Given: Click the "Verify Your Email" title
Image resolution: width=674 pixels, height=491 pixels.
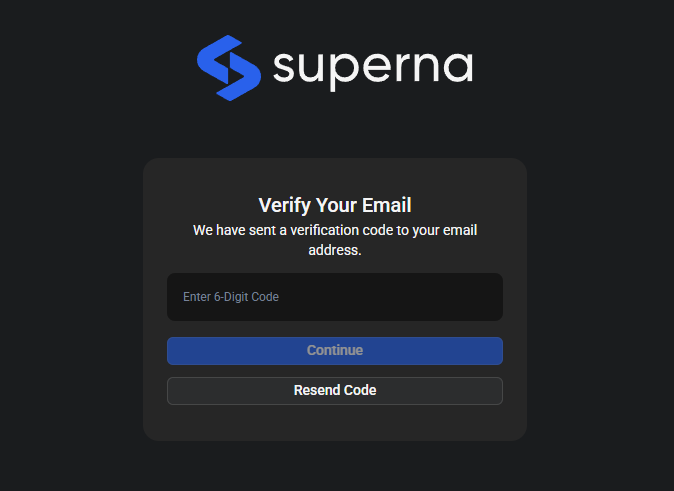Looking at the screenshot, I should [x=334, y=205].
